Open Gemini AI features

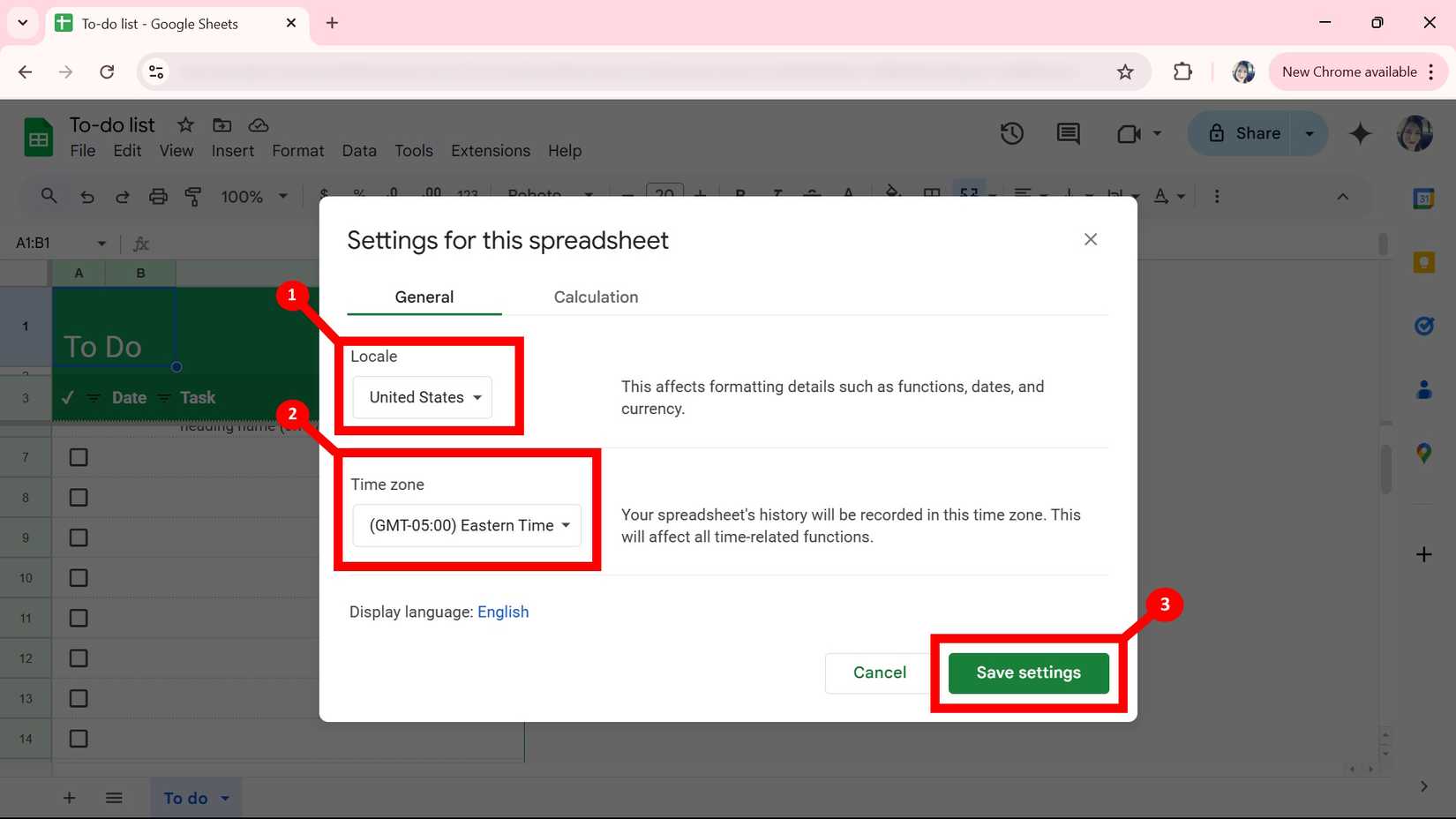click(1360, 133)
